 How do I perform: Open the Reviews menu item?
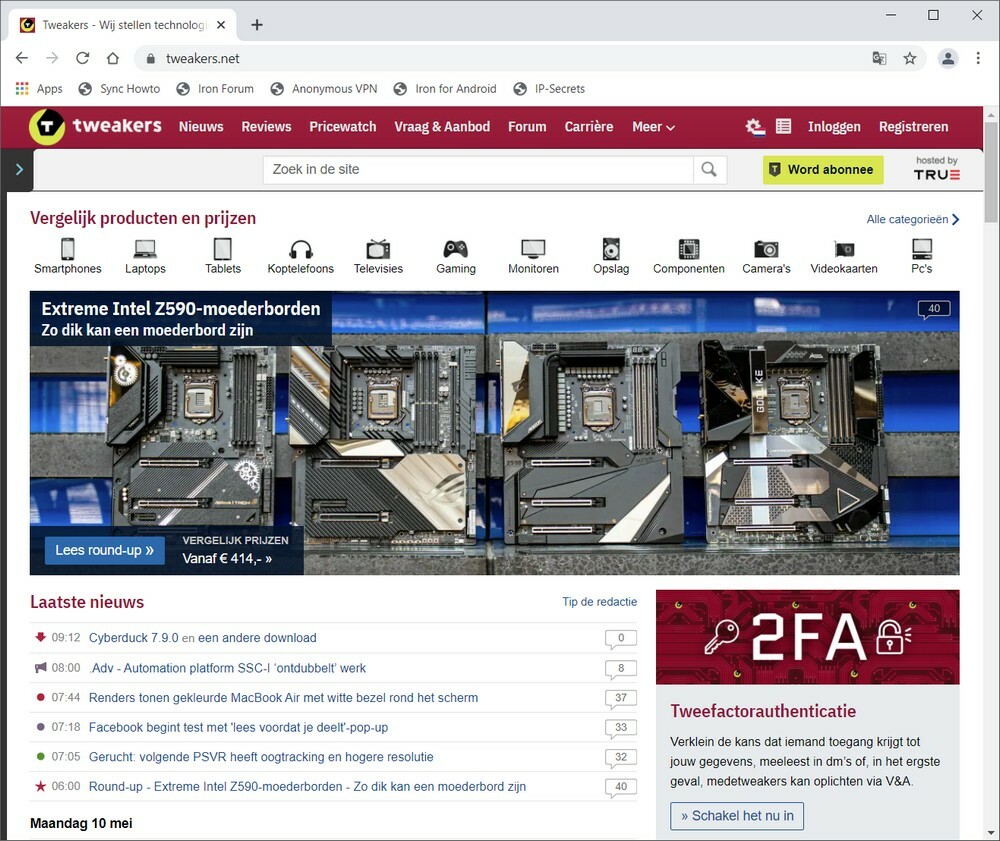(x=266, y=127)
